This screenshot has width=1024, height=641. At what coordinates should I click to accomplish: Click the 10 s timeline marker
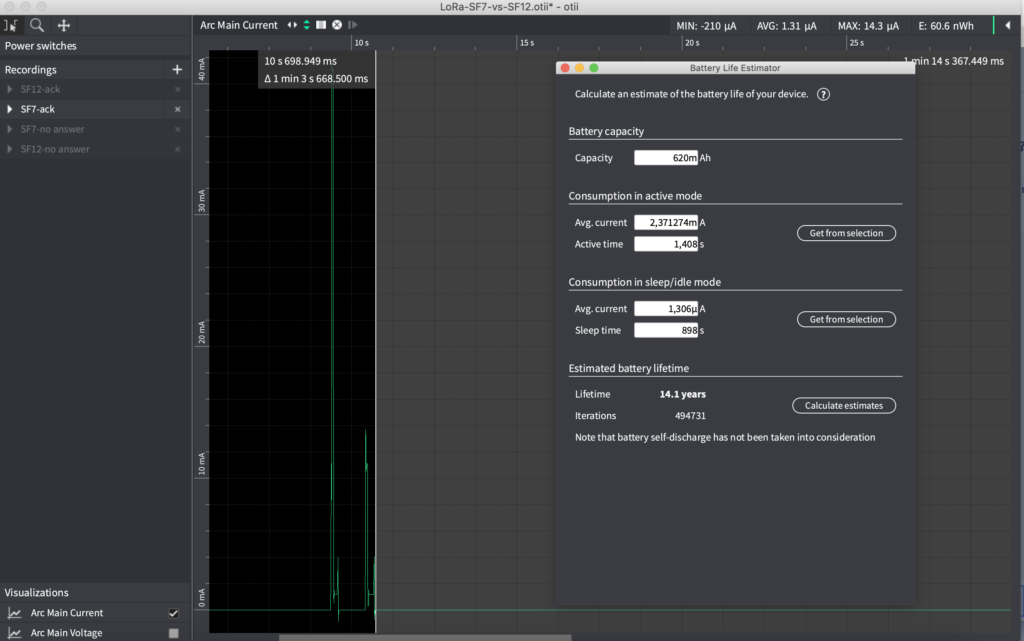point(362,43)
